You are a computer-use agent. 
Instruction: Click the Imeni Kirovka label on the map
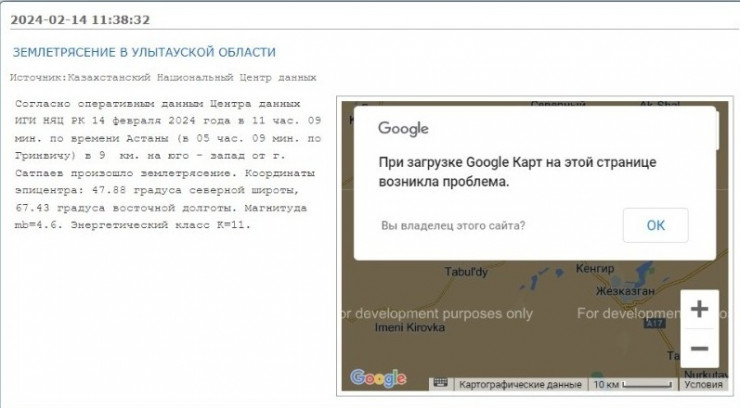(410, 328)
